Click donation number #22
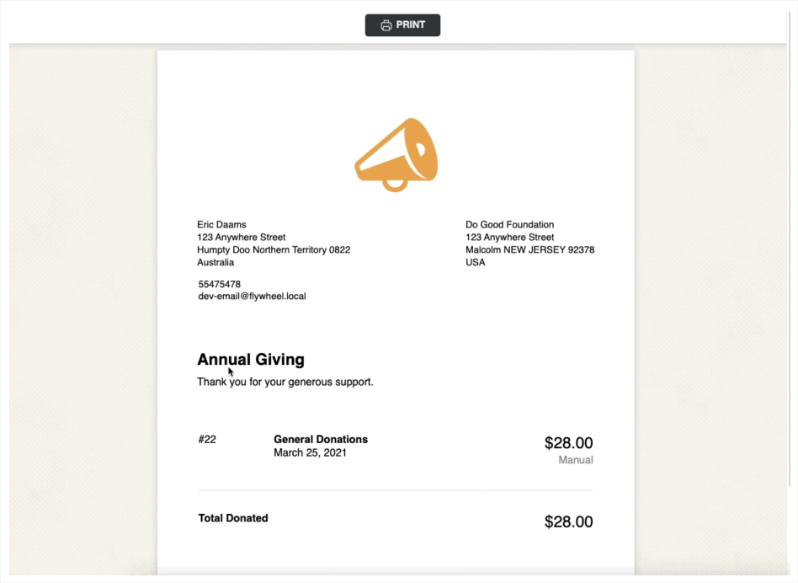Viewport: 798px width, 583px height. click(207, 439)
